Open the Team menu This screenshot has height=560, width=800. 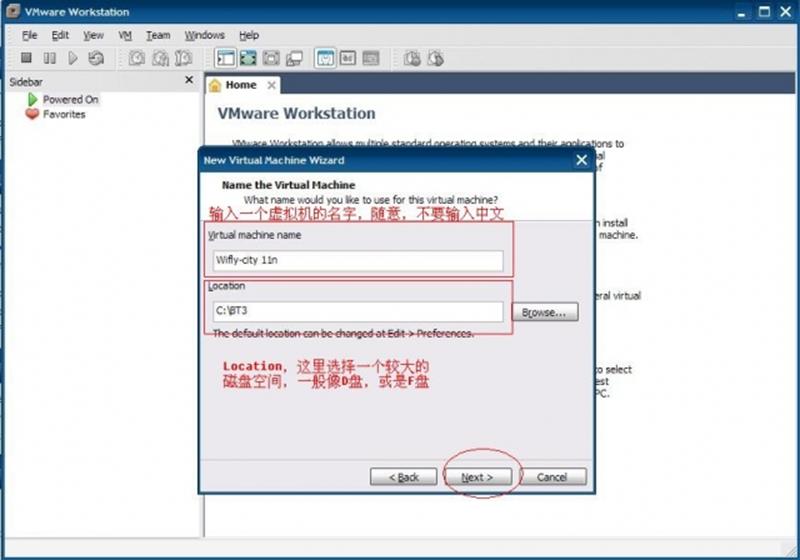158,35
